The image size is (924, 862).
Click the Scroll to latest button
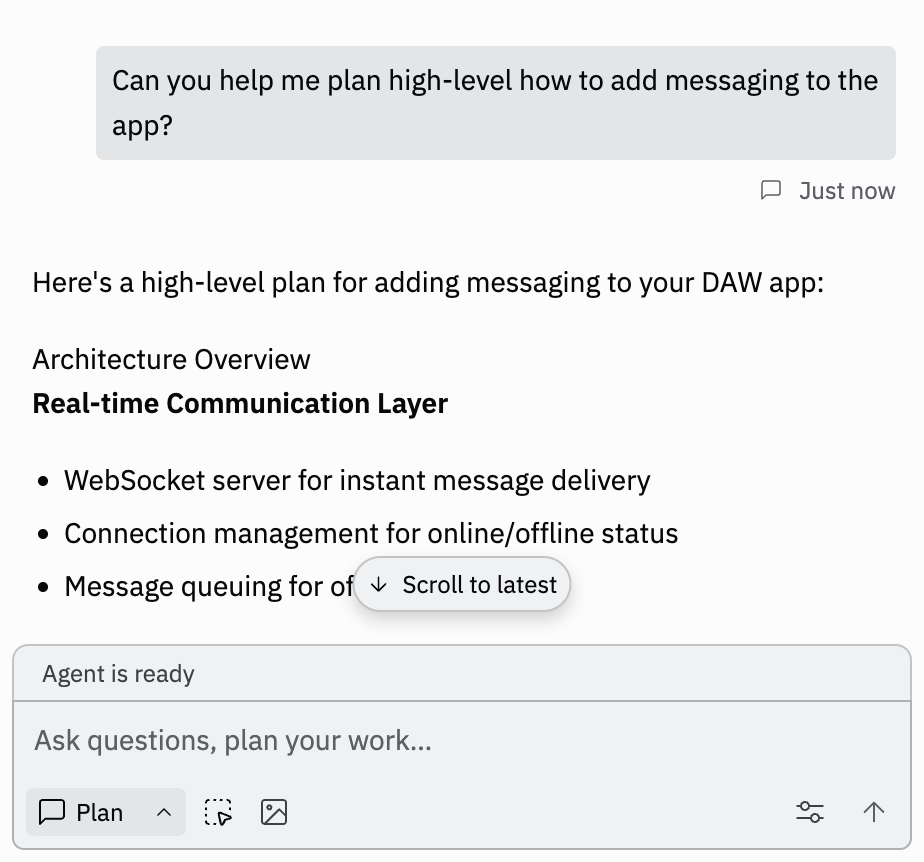[x=462, y=584]
